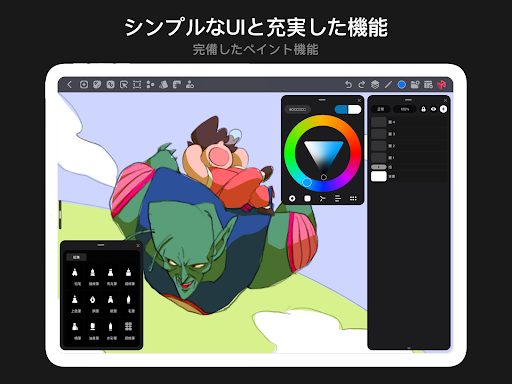Open the red 3D cube icon
The height and width of the screenshot is (384, 512).
point(442,85)
